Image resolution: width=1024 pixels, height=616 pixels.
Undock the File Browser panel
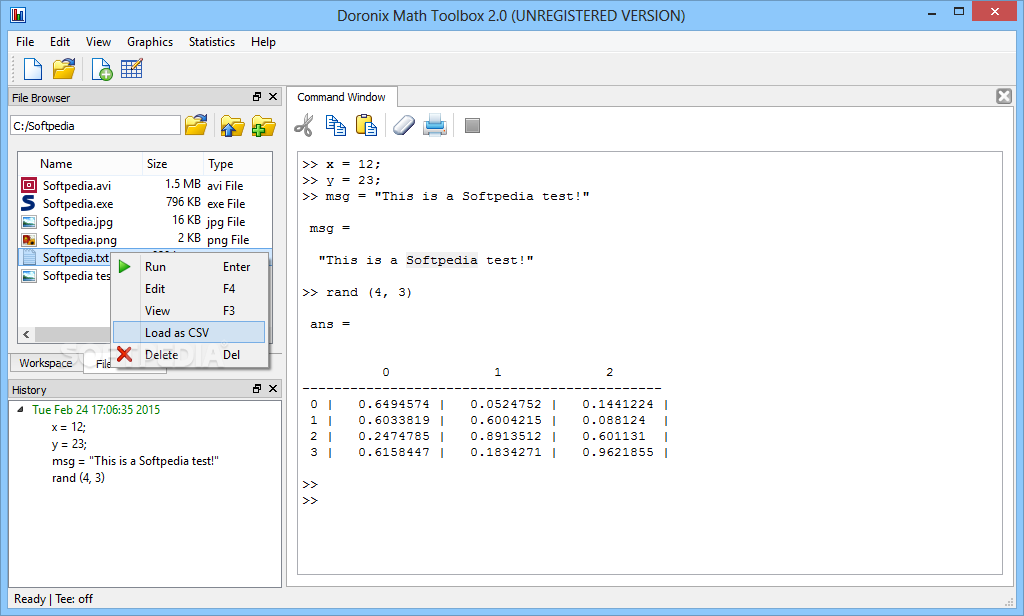[x=257, y=97]
